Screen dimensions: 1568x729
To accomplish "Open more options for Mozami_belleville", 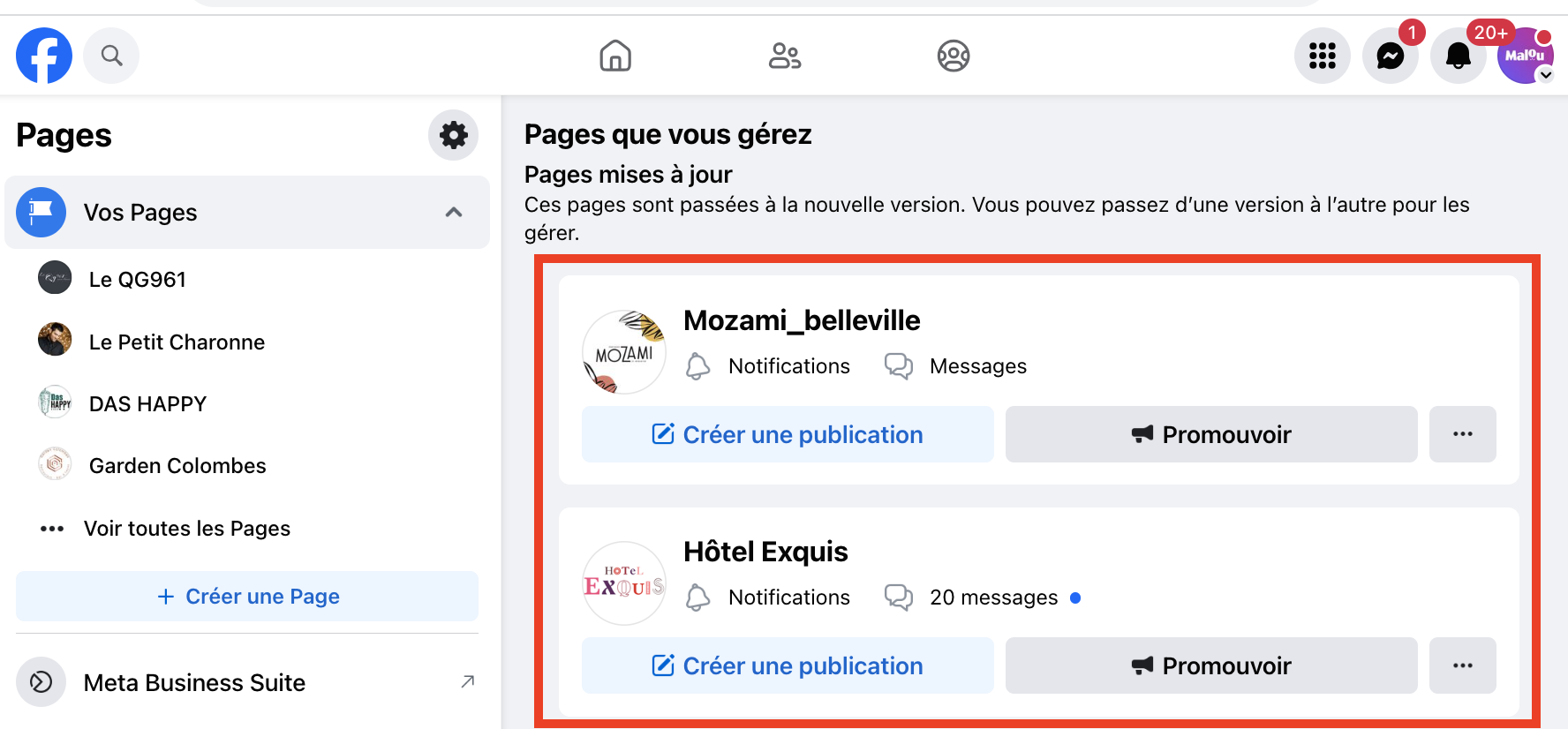I will [x=1462, y=434].
